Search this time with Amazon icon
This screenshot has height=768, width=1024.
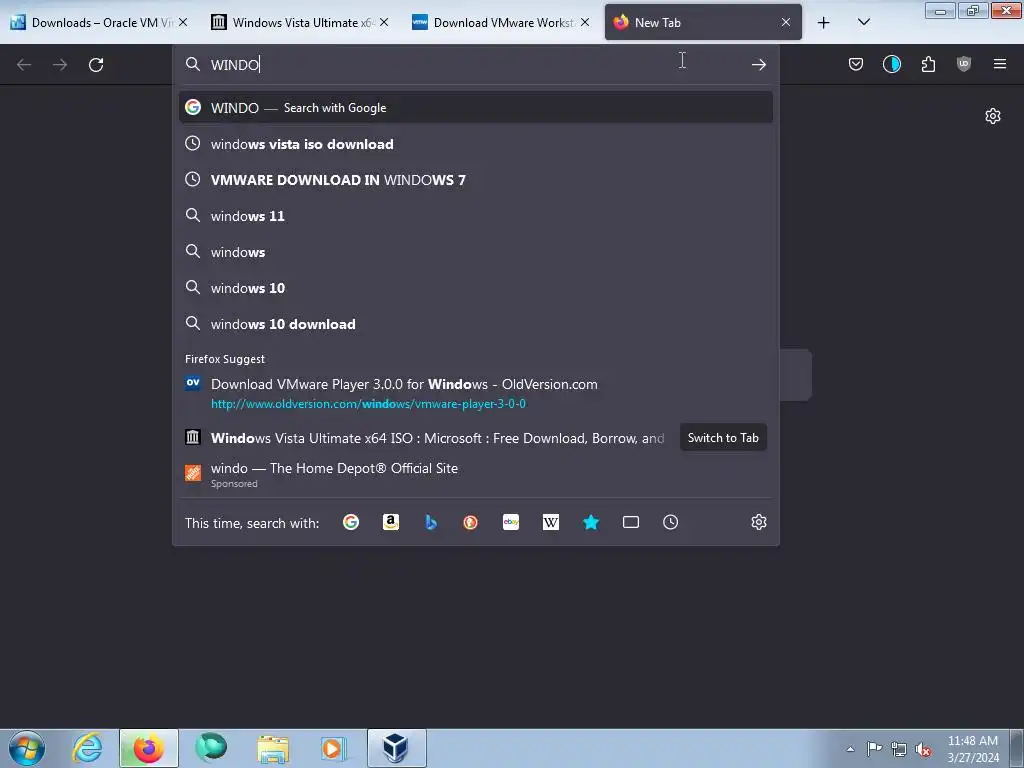391,522
